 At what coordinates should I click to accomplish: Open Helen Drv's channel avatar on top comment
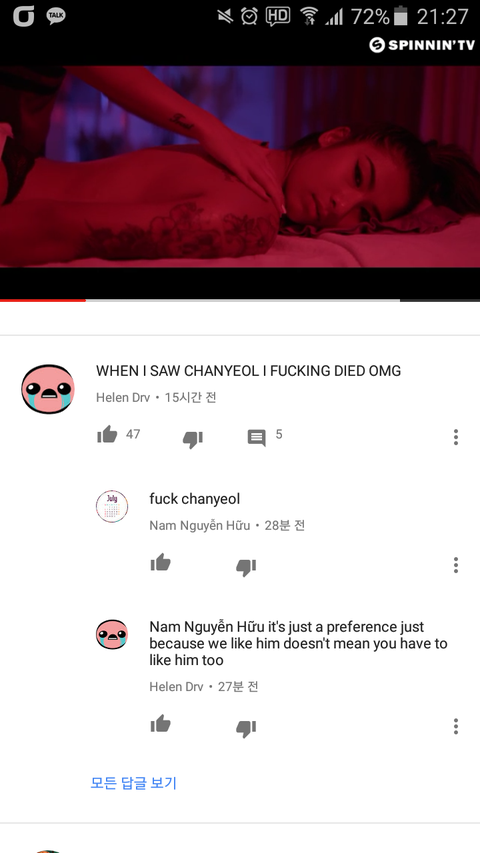[48, 389]
